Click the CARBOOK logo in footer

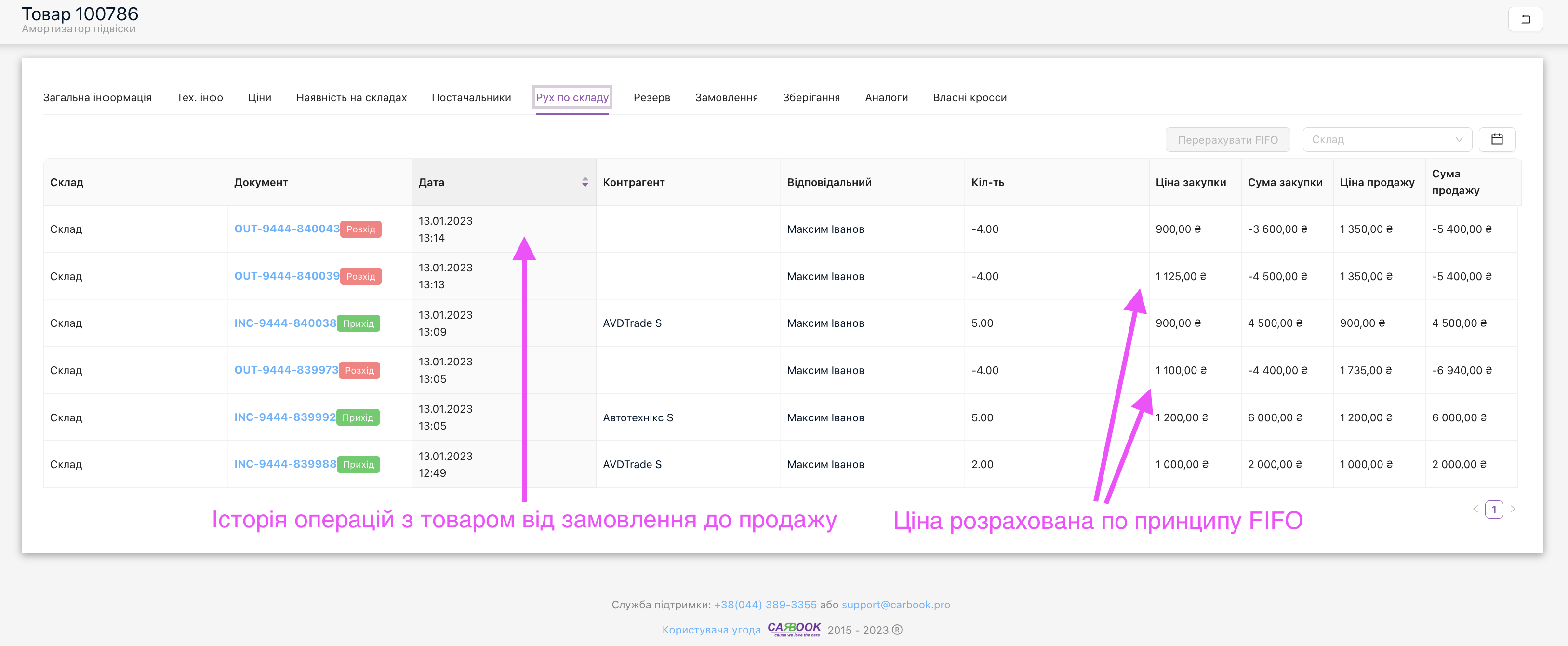click(x=794, y=629)
